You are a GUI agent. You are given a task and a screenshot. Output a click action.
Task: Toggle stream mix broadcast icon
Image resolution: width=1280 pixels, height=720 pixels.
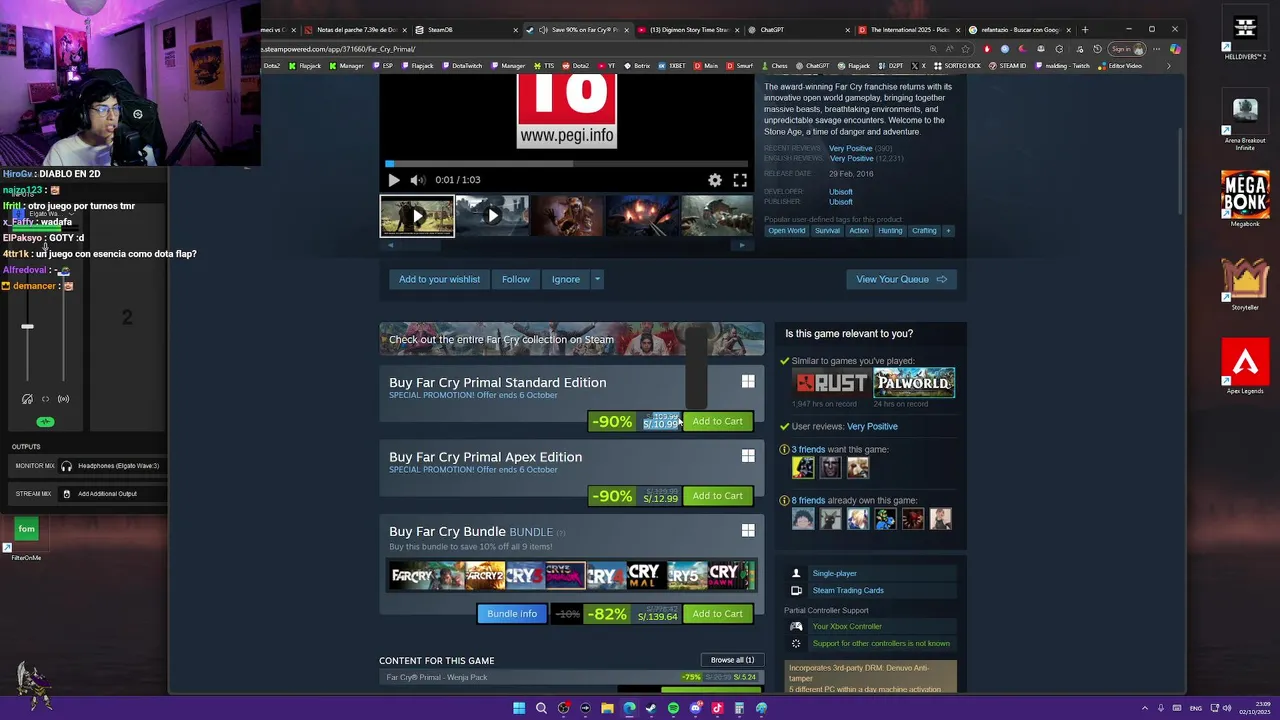pos(63,399)
